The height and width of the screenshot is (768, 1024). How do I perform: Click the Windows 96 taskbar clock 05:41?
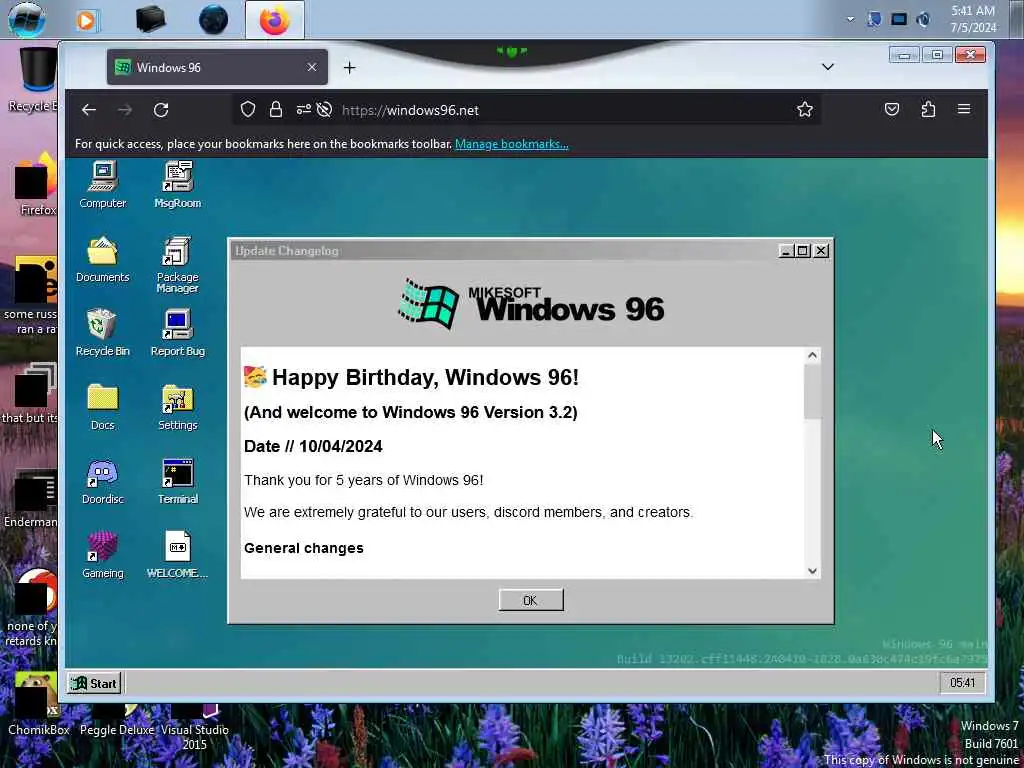click(962, 683)
